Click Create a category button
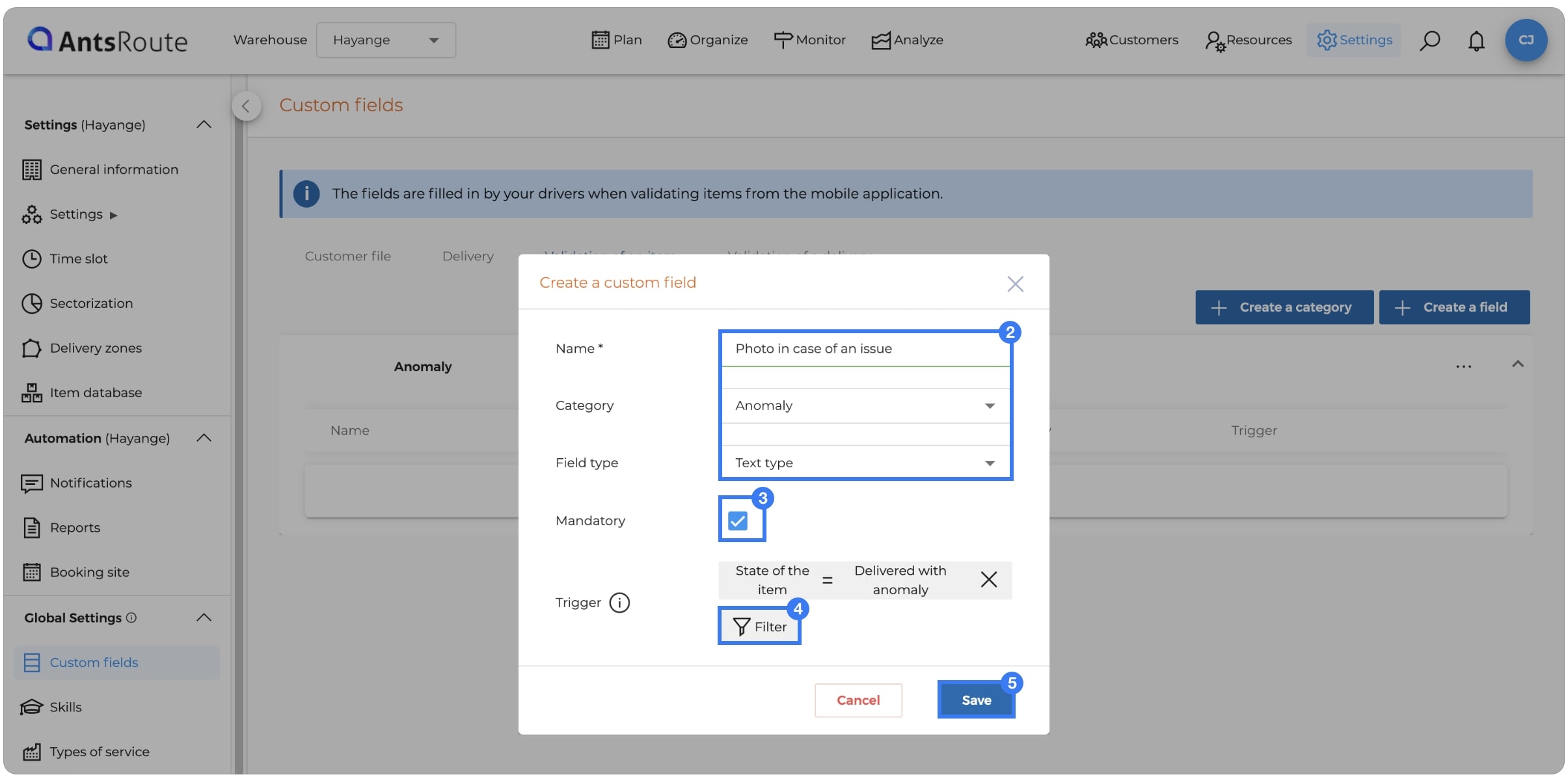 1284,307
